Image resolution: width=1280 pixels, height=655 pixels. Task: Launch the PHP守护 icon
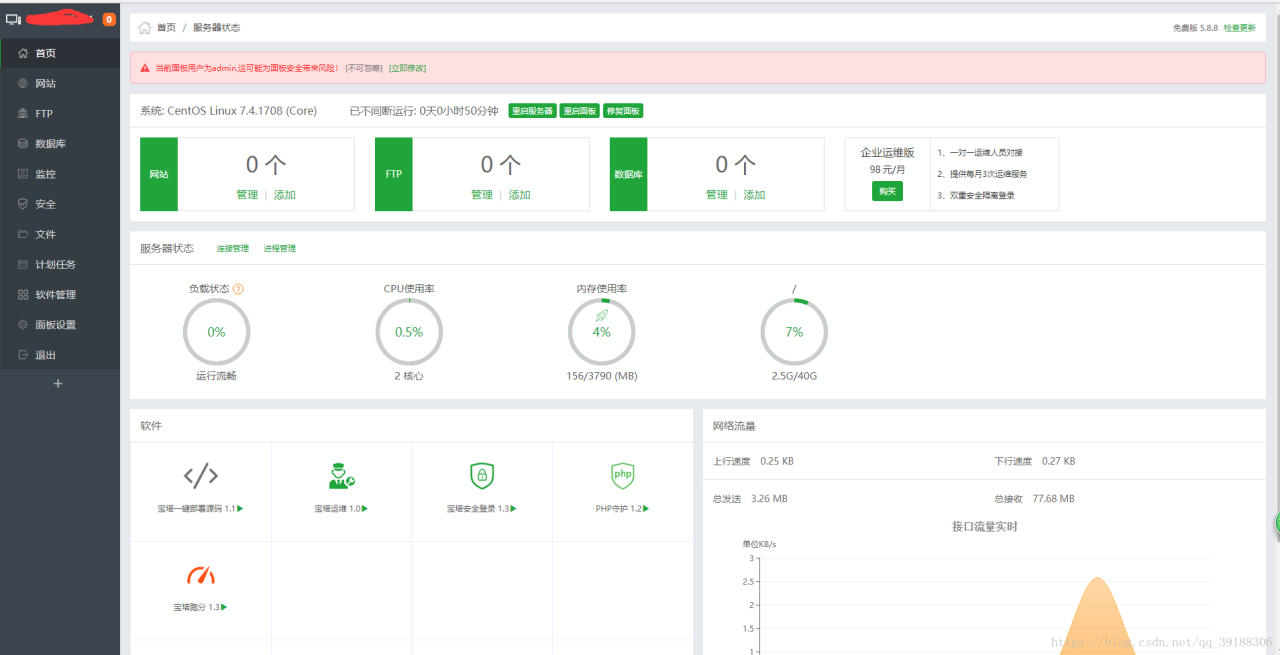(622, 474)
